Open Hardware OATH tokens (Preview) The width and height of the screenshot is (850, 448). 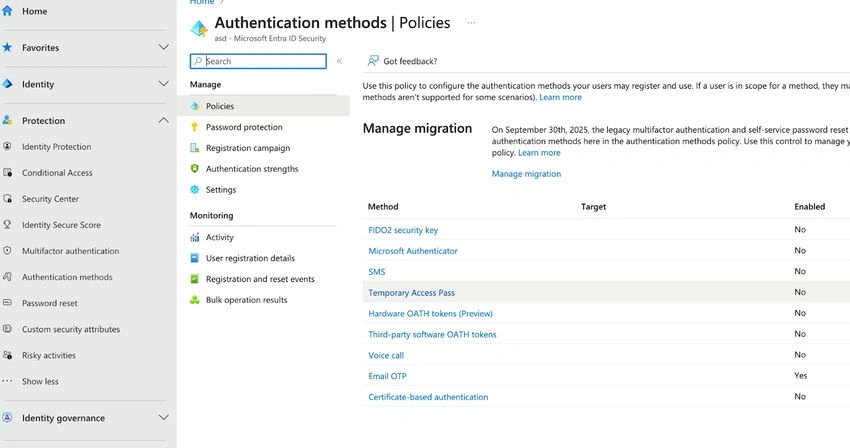pos(430,313)
